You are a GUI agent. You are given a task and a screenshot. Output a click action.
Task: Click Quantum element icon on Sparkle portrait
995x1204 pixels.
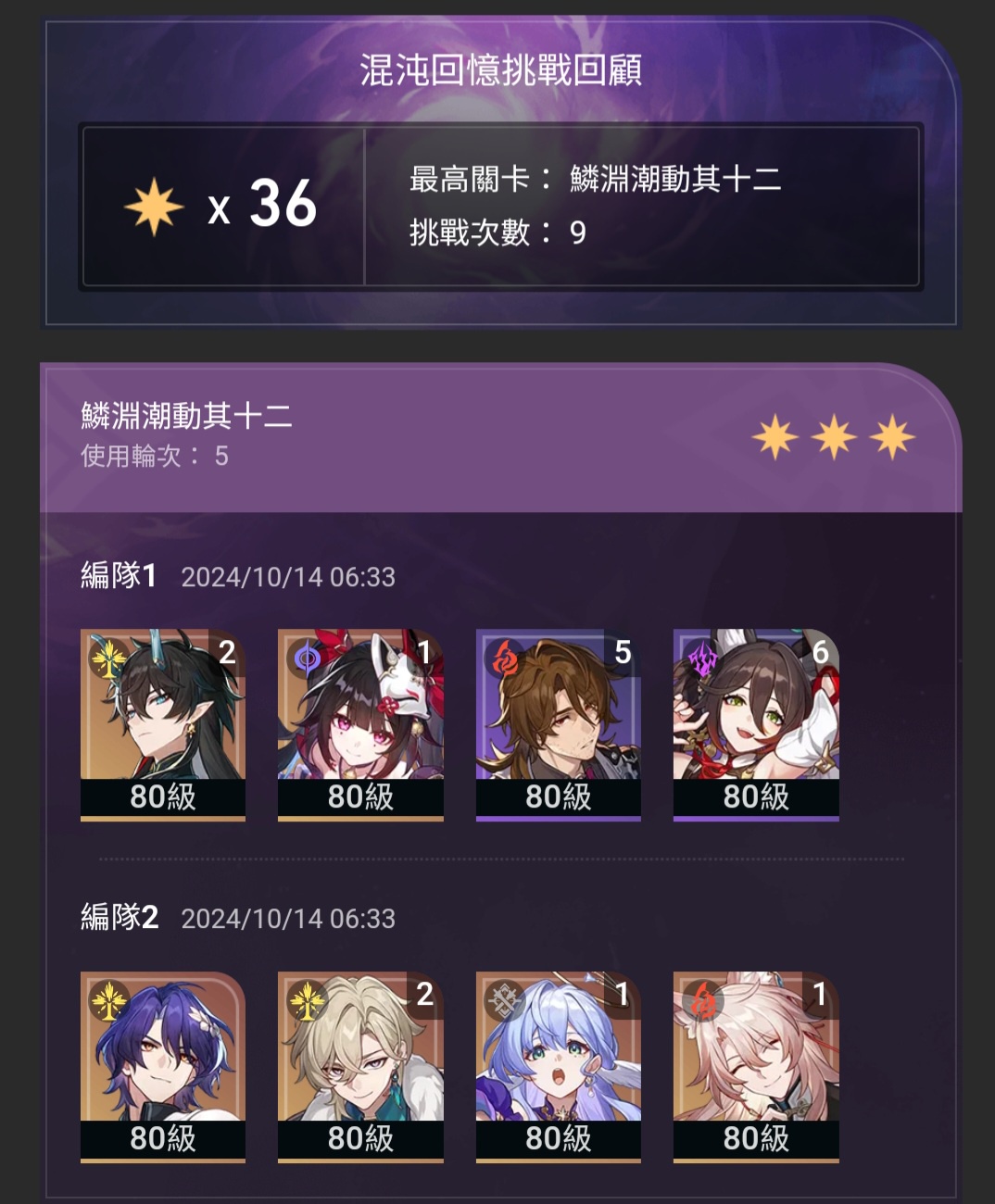(307, 658)
